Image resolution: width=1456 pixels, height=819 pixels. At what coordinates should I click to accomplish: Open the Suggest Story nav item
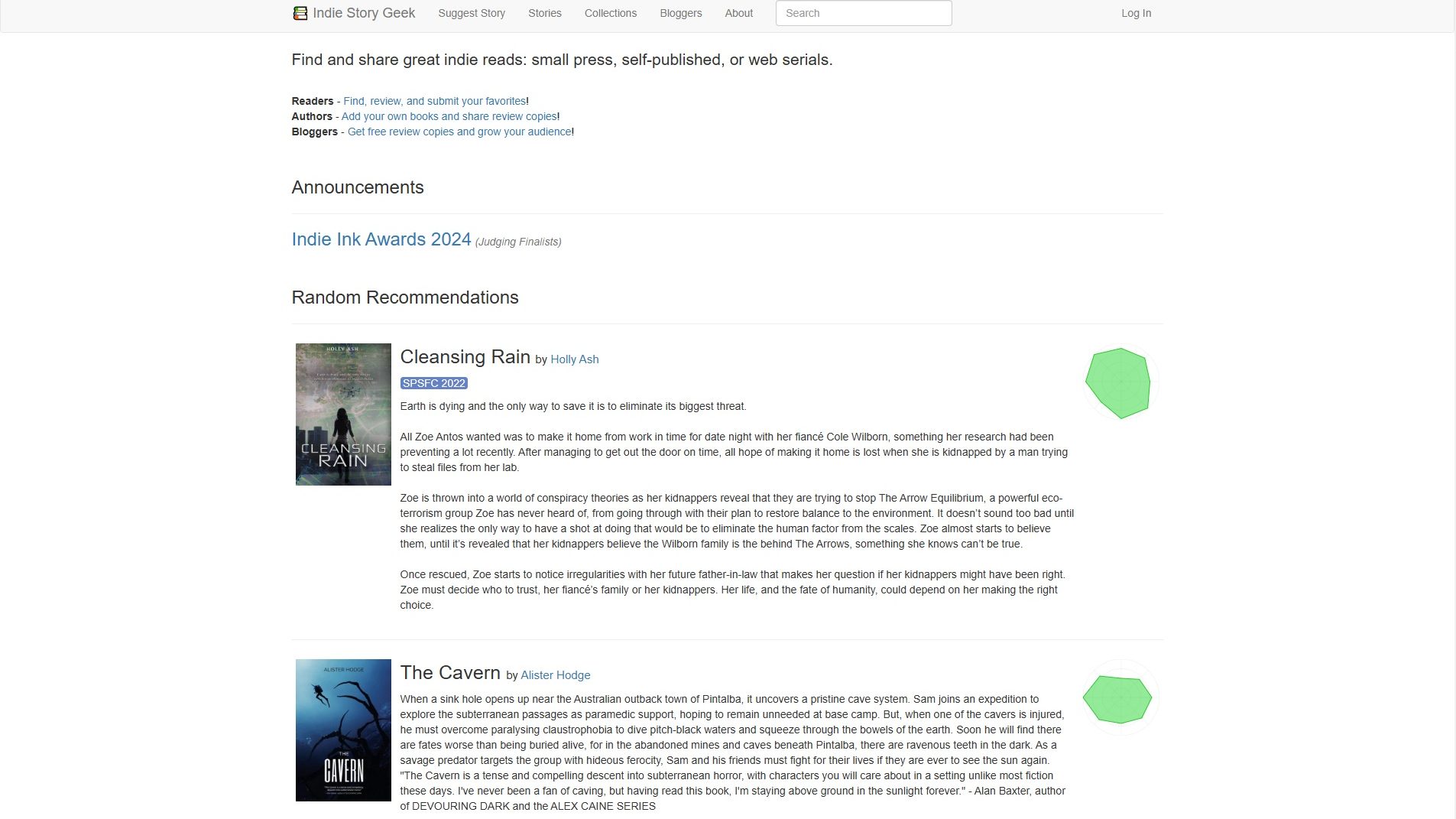[472, 13]
